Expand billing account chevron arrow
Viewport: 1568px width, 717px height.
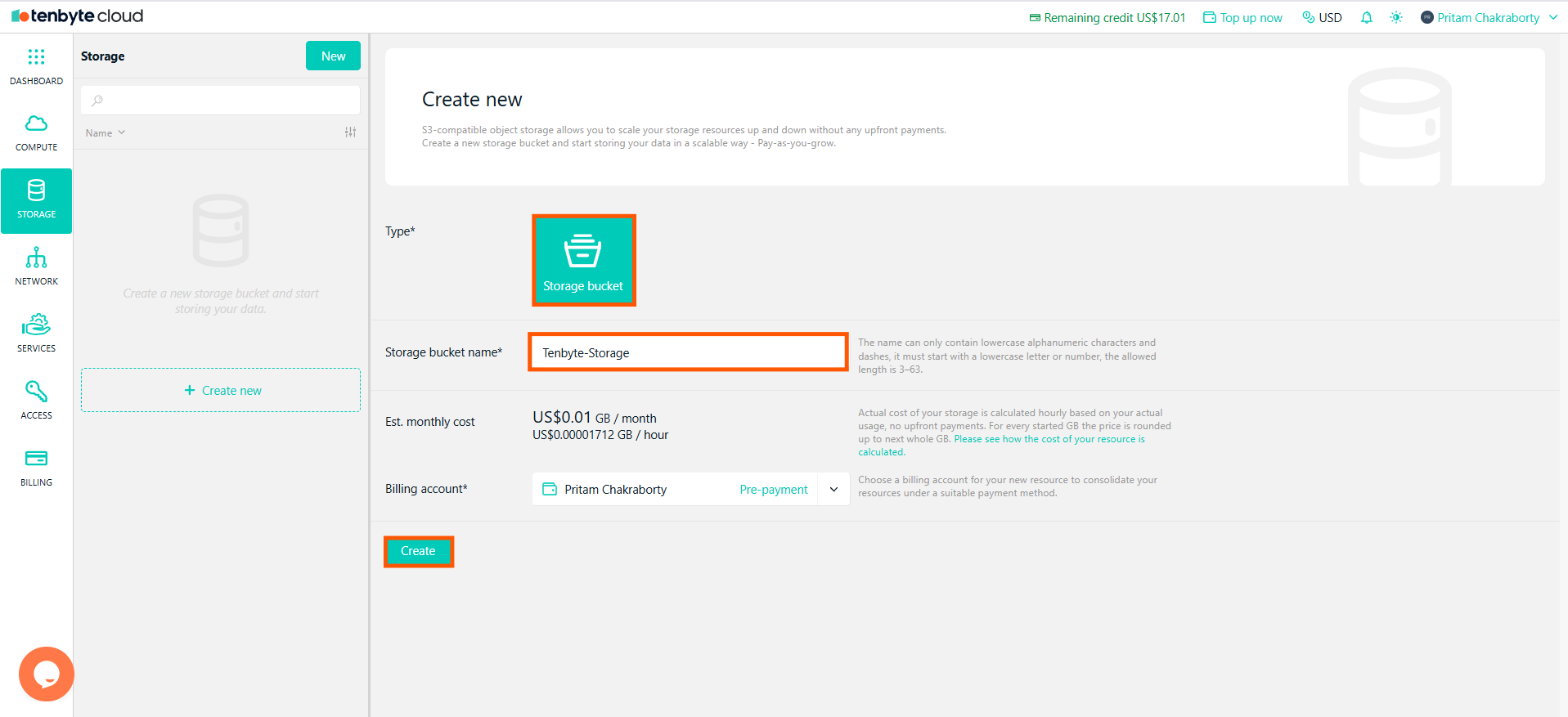point(833,489)
